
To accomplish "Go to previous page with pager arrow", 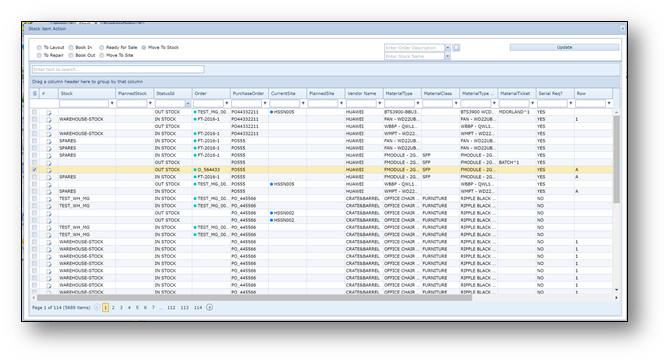I will (97, 307).
